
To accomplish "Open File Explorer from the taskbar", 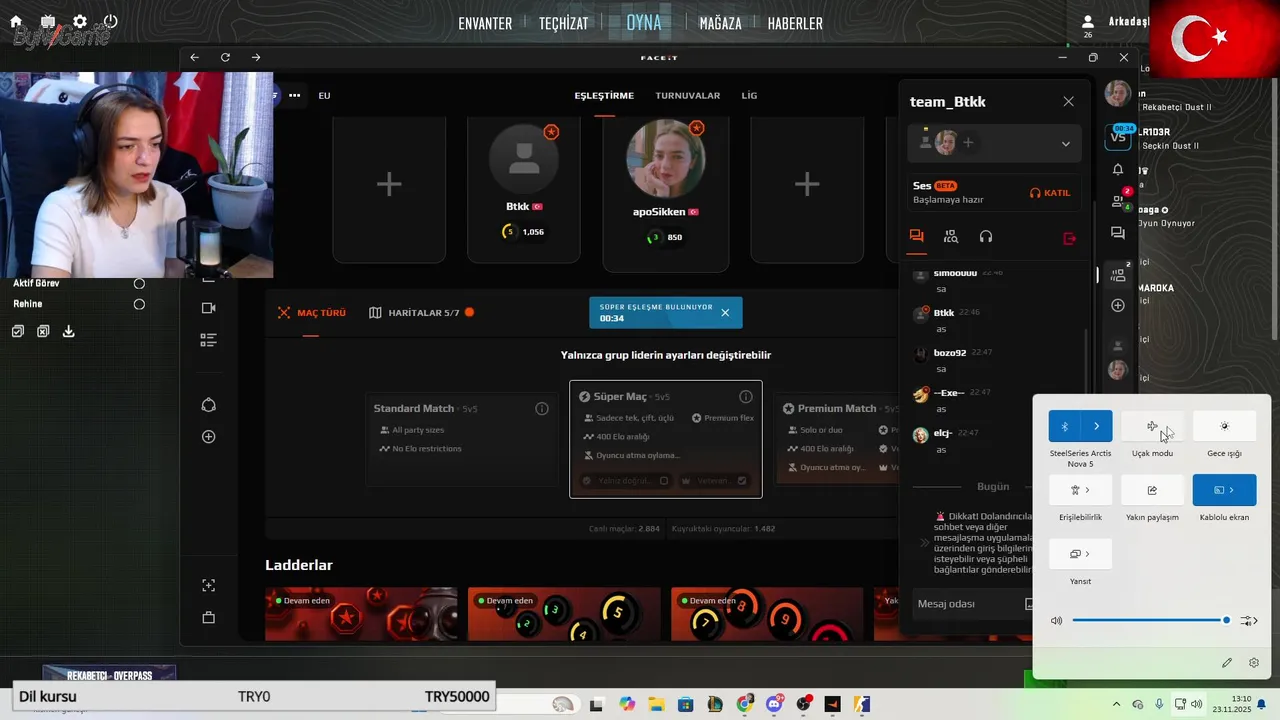I will [656, 704].
